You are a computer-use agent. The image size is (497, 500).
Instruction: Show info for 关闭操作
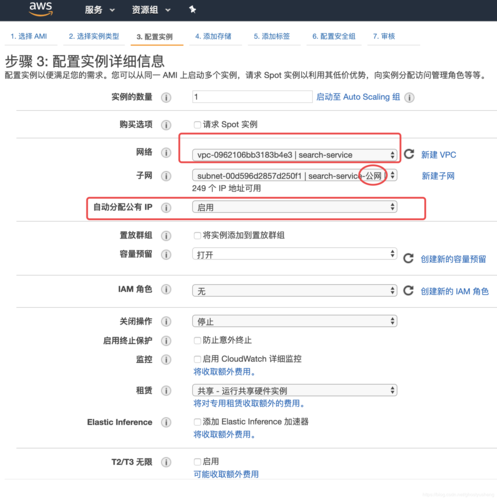coord(166,322)
